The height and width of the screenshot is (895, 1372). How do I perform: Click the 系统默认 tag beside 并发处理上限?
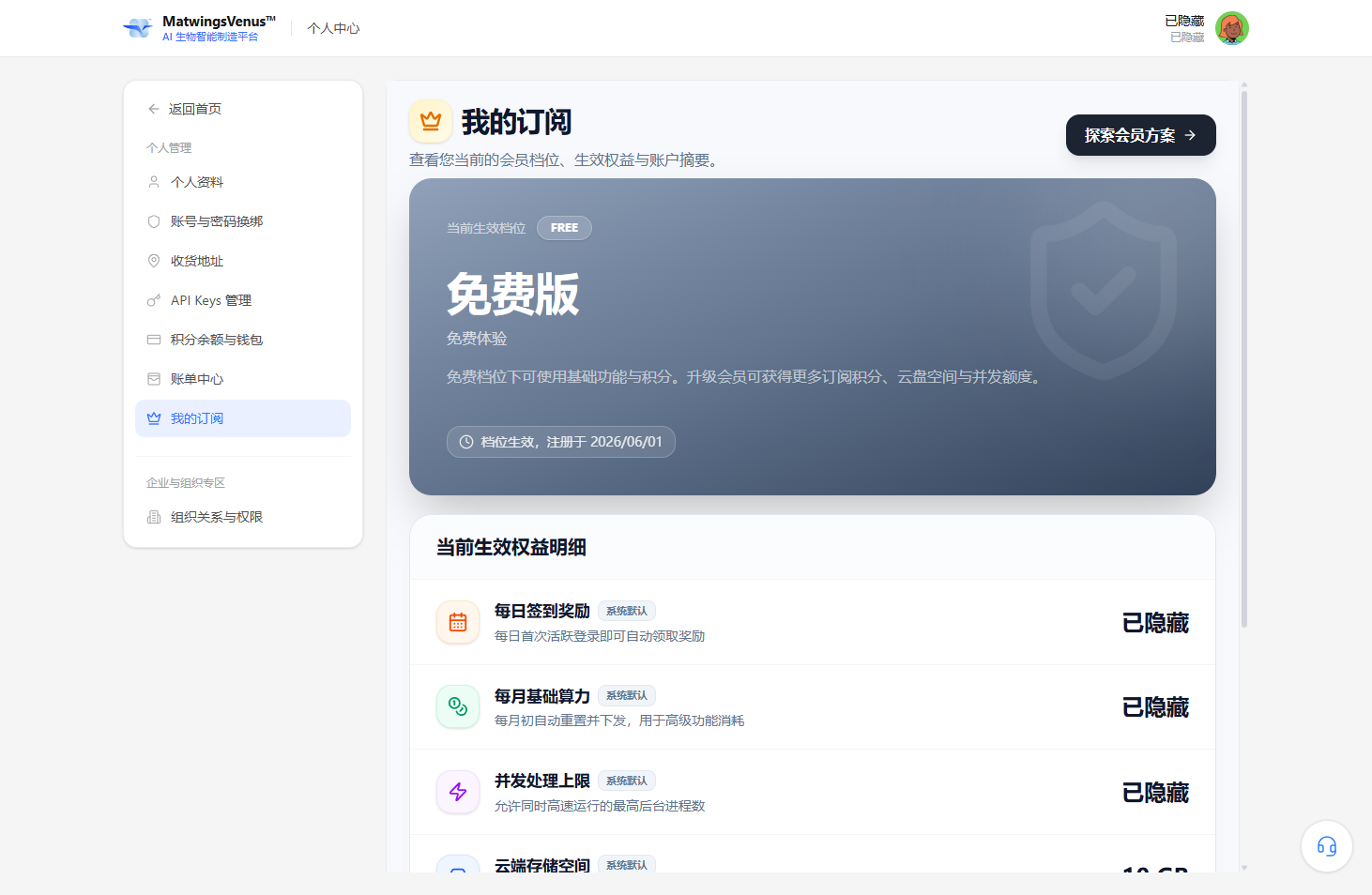point(627,781)
